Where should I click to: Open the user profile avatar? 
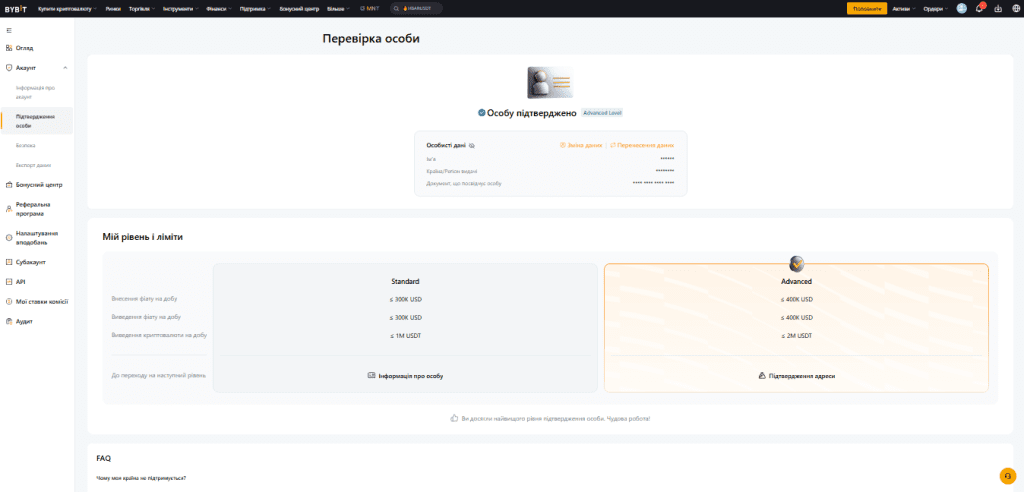(961, 8)
